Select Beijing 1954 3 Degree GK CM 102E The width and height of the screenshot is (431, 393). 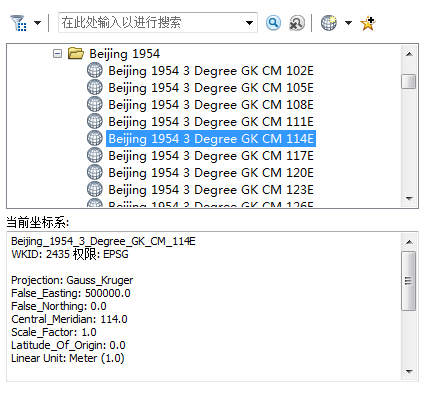coord(211,71)
